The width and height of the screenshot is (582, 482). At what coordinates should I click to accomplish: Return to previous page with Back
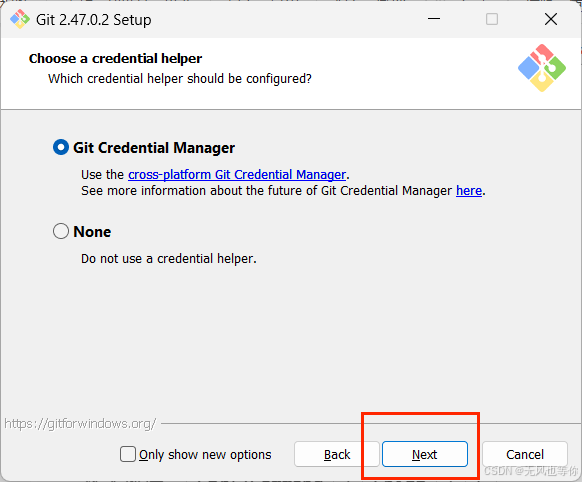(x=336, y=454)
